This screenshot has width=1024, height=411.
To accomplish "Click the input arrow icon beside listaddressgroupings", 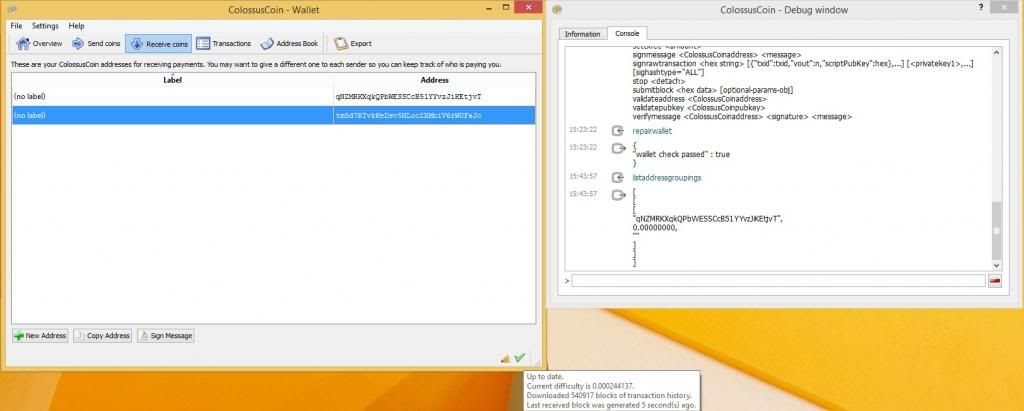I will [618, 178].
